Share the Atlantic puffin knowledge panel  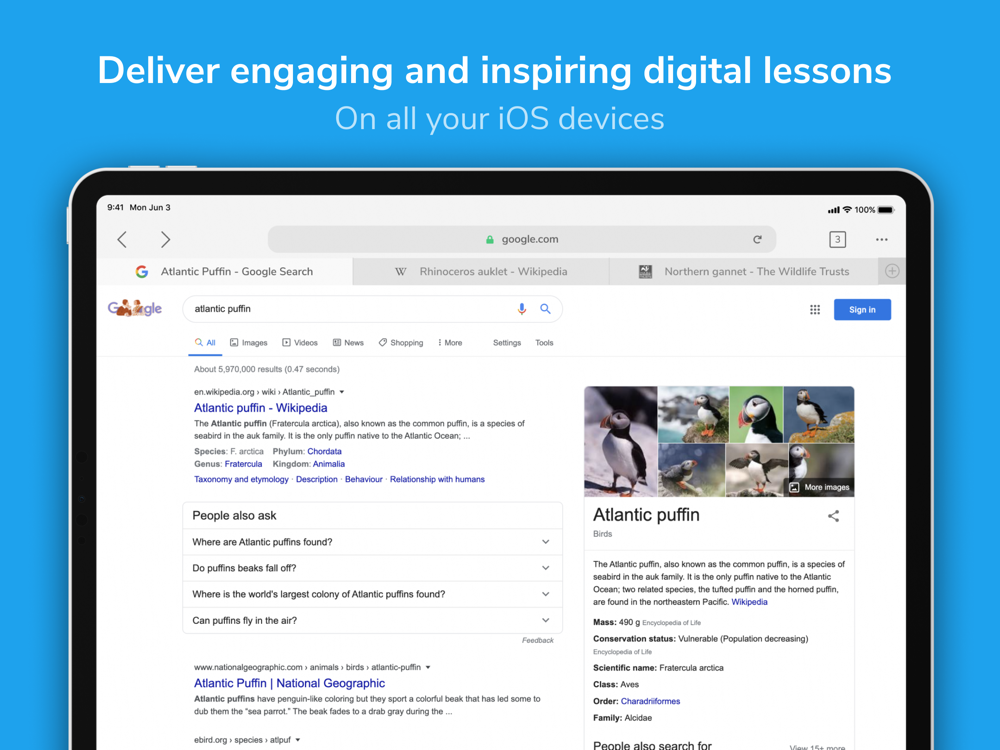[x=833, y=516]
